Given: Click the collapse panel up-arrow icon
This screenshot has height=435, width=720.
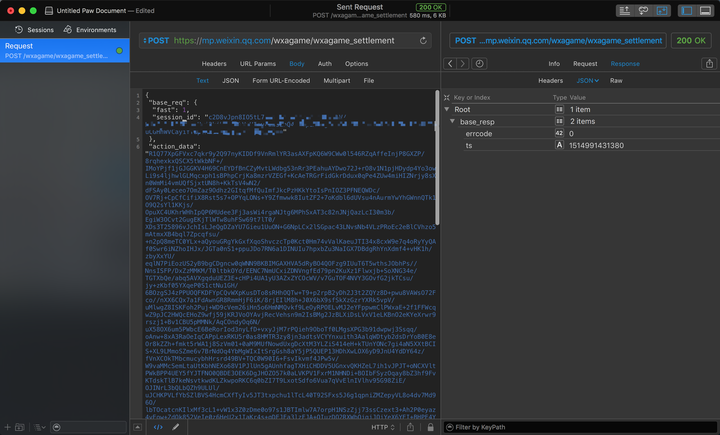Looking at the screenshot, I should point(137,427).
